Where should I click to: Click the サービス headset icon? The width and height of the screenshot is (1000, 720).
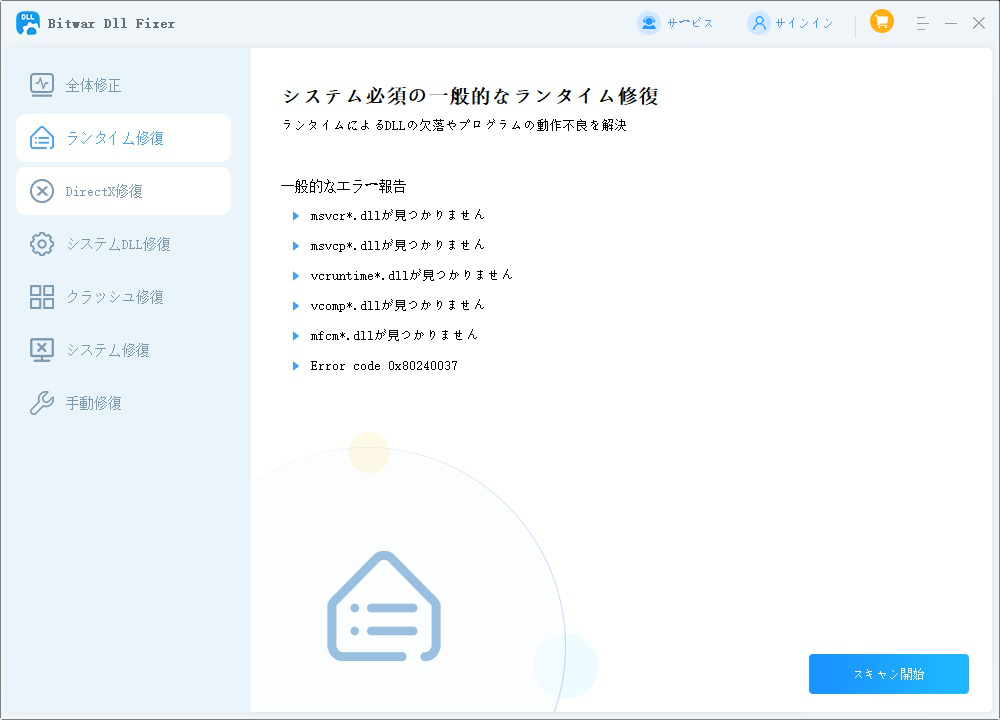click(649, 23)
